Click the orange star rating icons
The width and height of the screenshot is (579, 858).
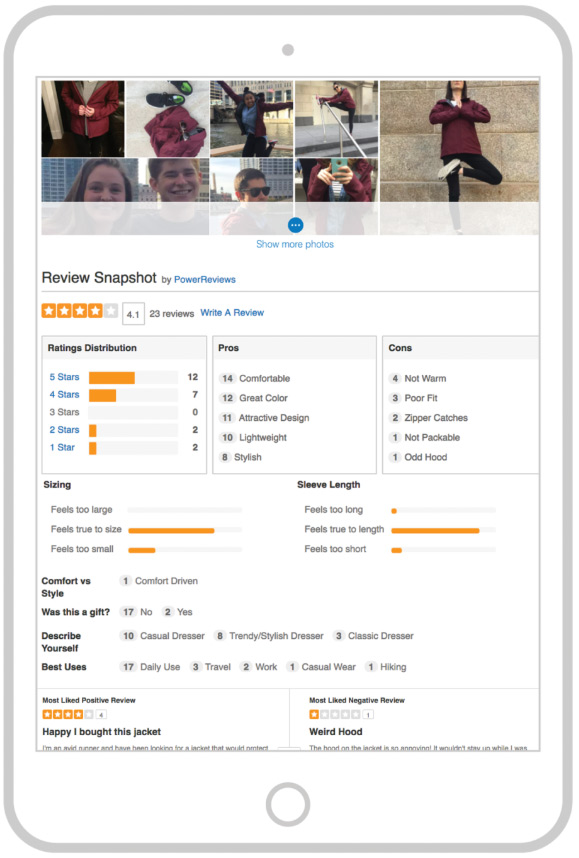point(80,311)
